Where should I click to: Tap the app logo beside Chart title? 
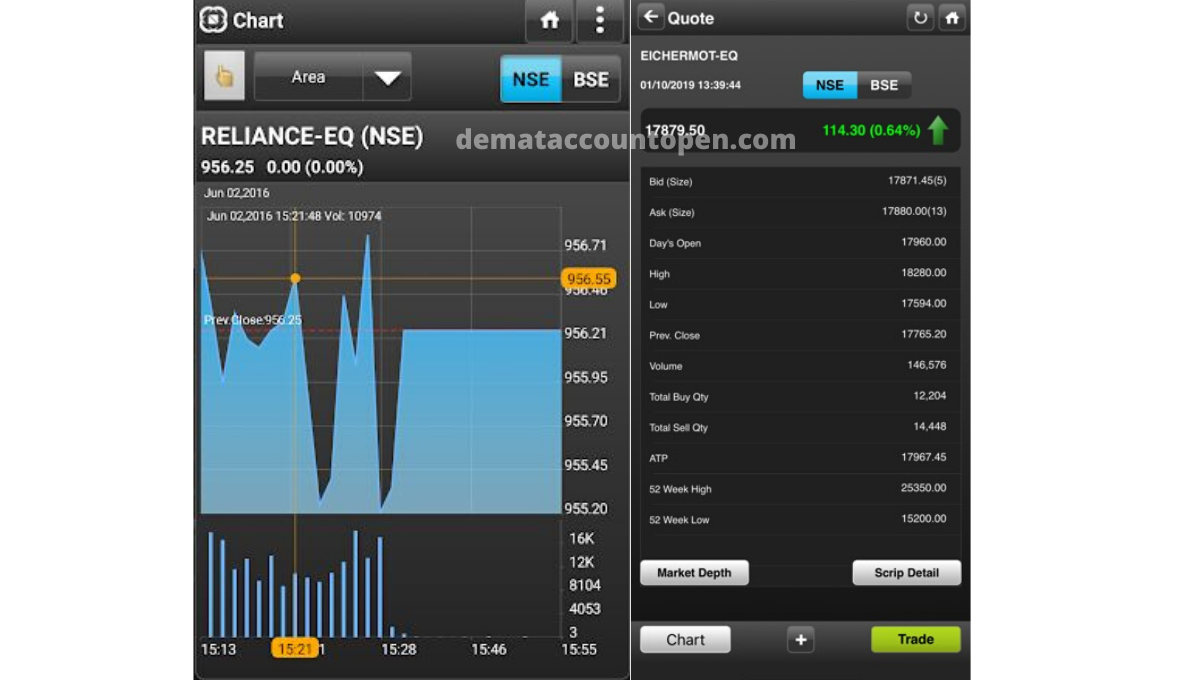(x=213, y=20)
